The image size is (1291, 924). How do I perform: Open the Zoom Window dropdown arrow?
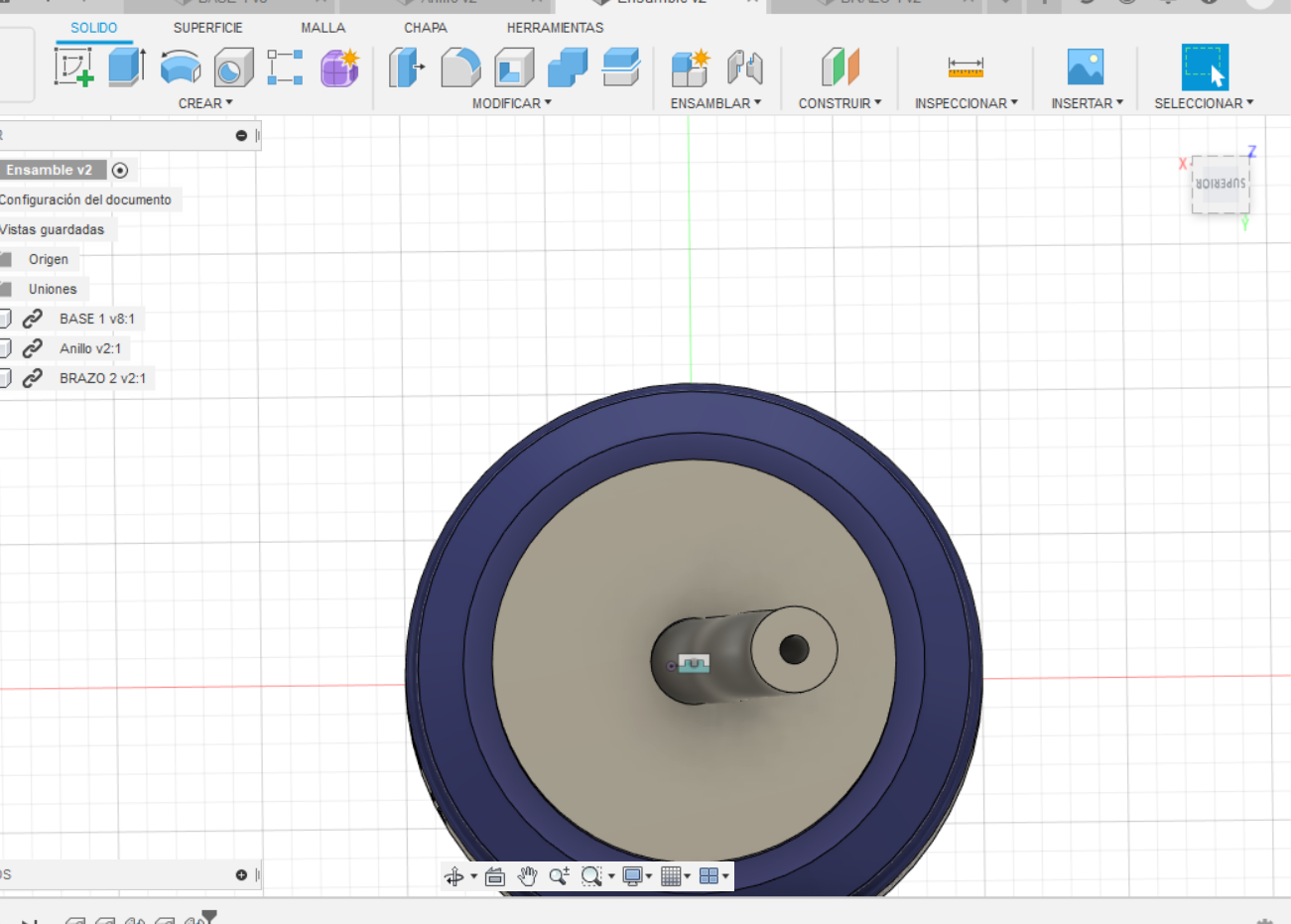click(x=611, y=876)
